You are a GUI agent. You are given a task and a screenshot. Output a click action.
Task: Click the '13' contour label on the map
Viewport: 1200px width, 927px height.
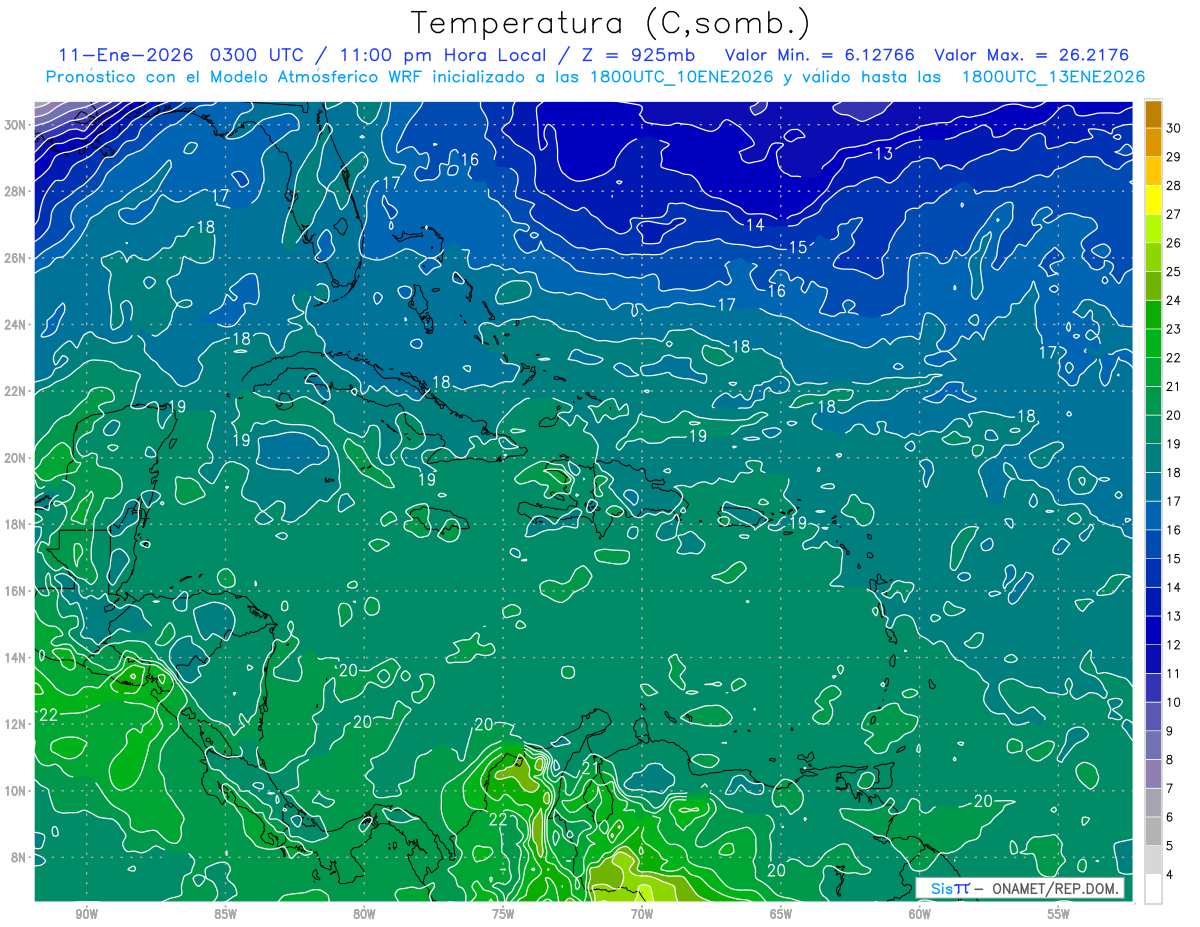884,154
